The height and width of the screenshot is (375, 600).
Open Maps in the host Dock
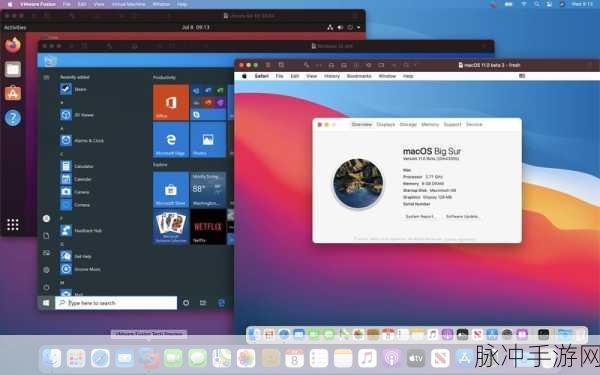(x=222, y=359)
